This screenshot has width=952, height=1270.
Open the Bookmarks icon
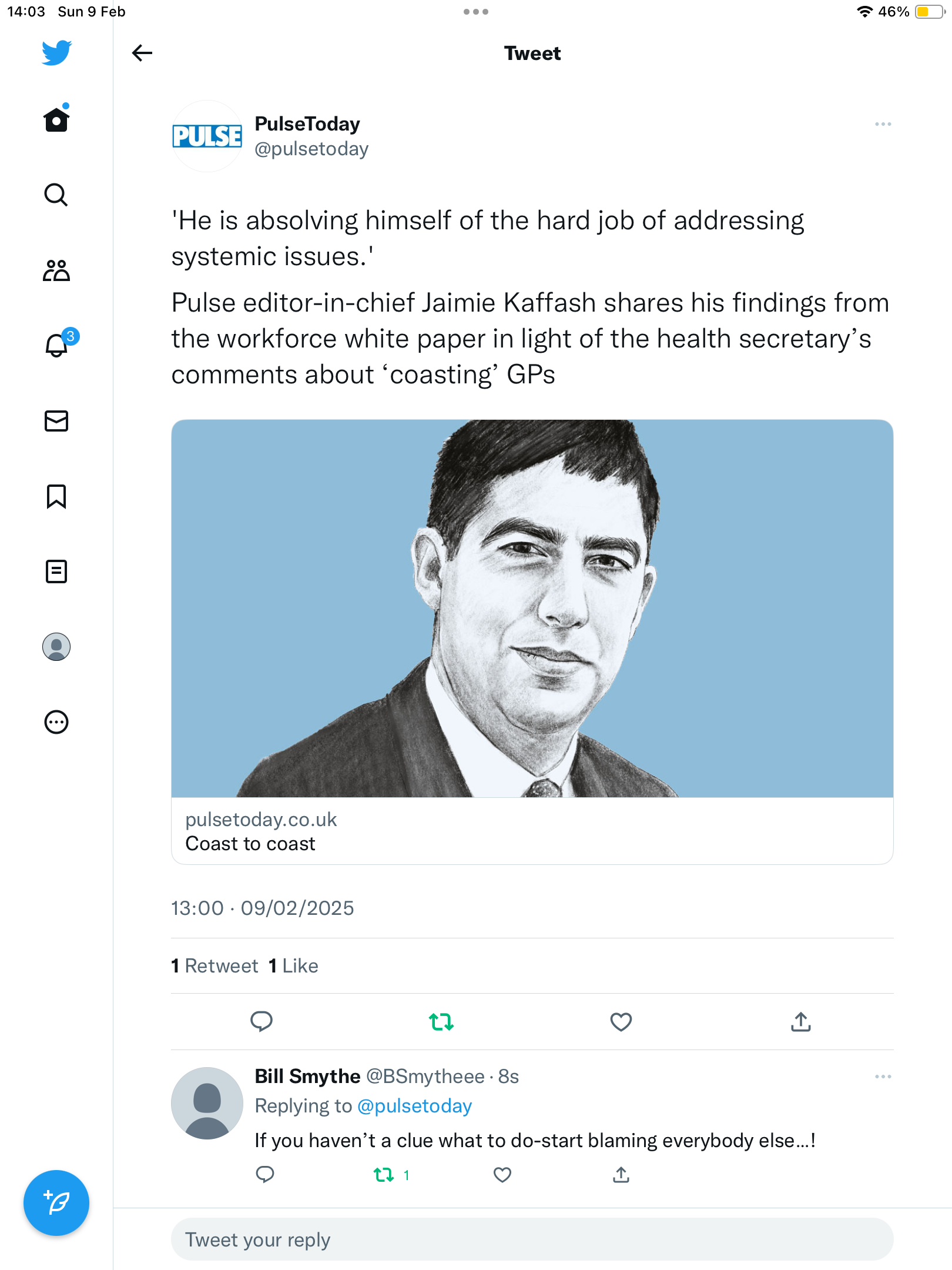[56, 496]
